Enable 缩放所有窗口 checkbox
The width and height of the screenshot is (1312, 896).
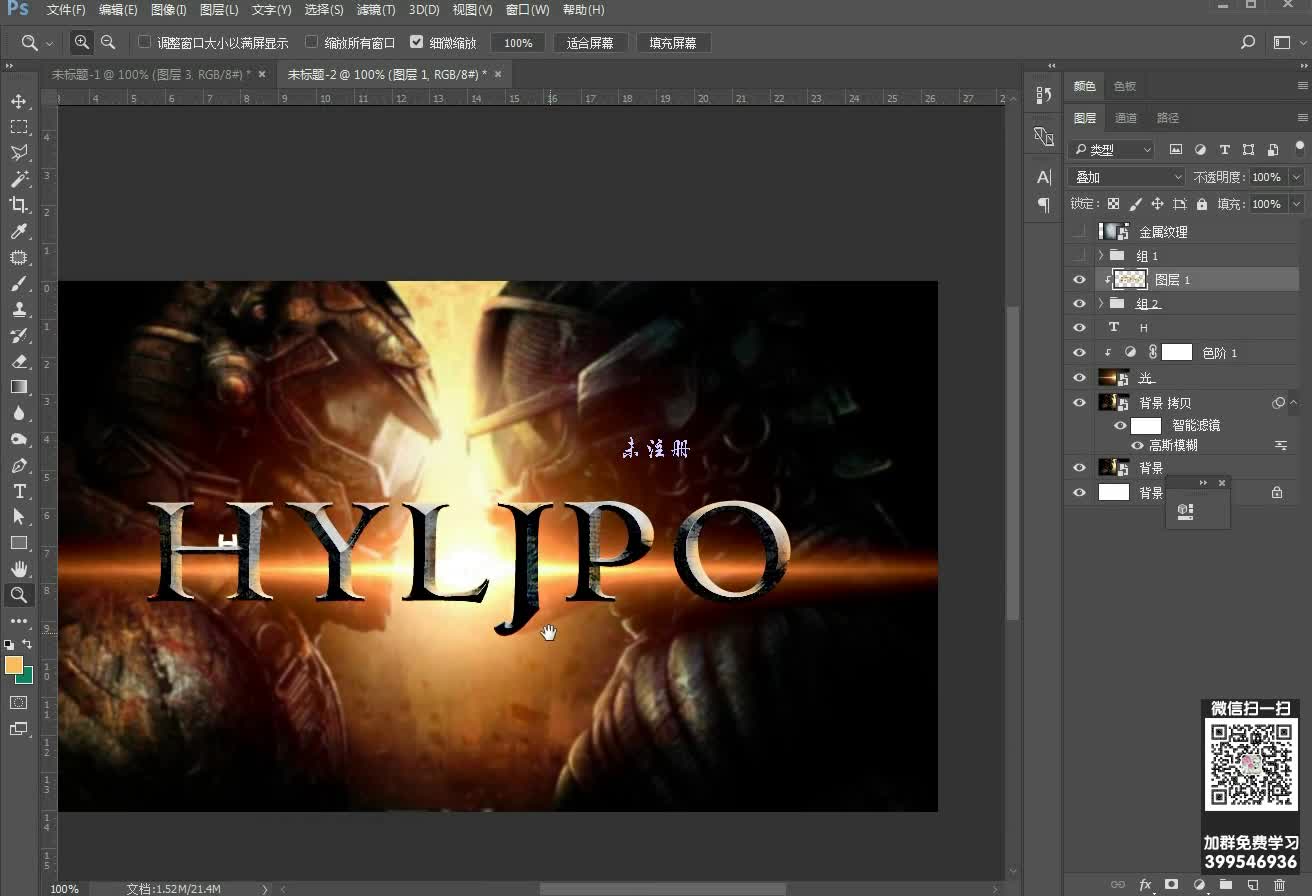click(311, 43)
